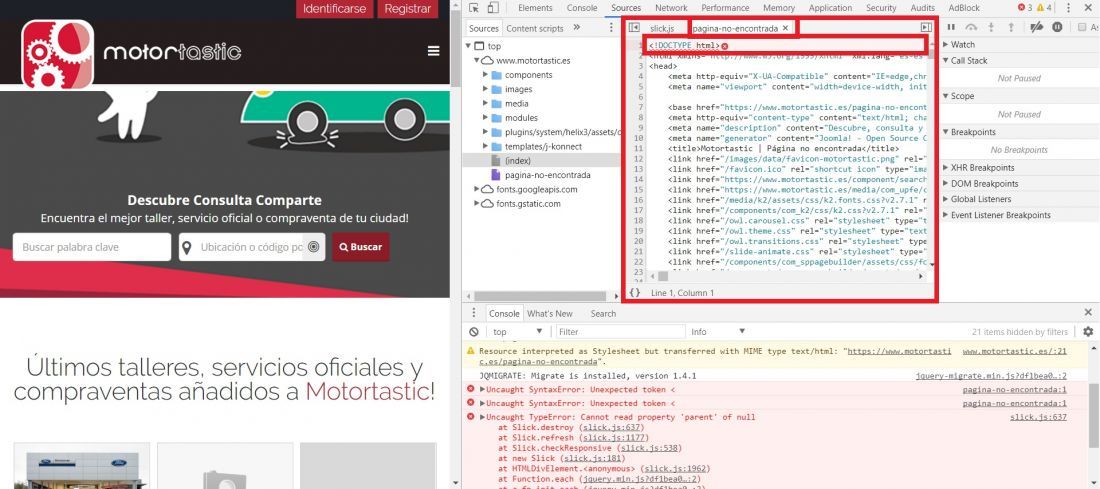Select the inspect element cursor icon

click(x=474, y=8)
